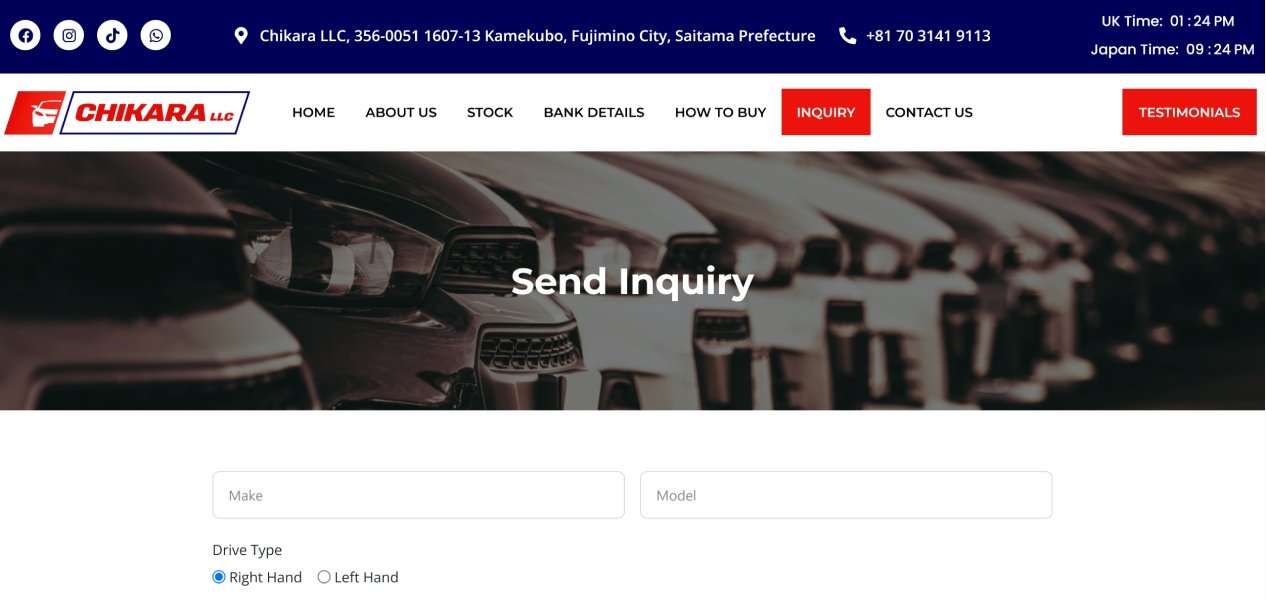The width and height of the screenshot is (1266, 600).
Task: Click the Testimonials button
Action: (x=1189, y=112)
